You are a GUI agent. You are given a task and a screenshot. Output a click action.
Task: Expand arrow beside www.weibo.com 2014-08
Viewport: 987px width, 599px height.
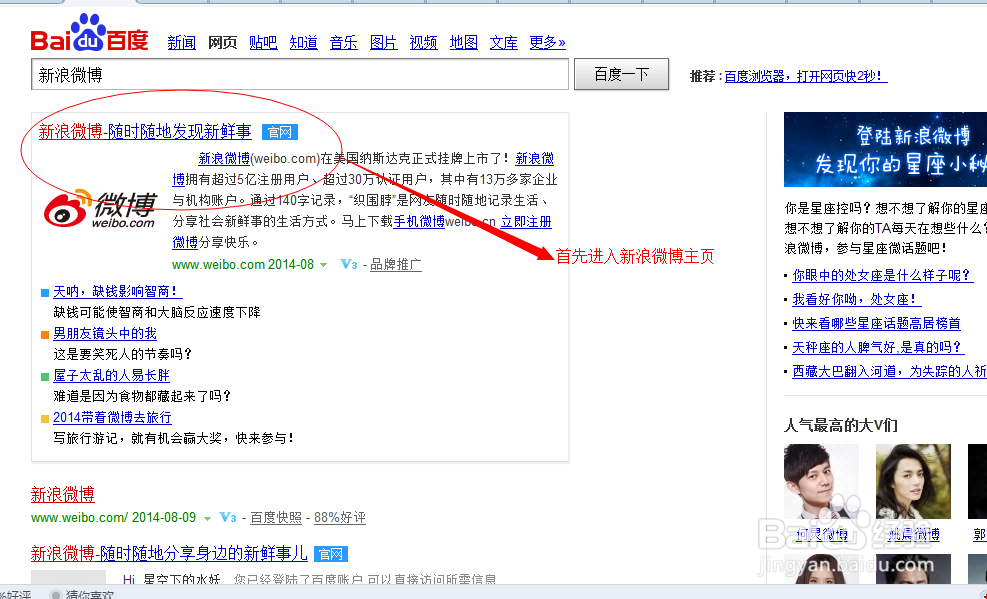tap(324, 266)
